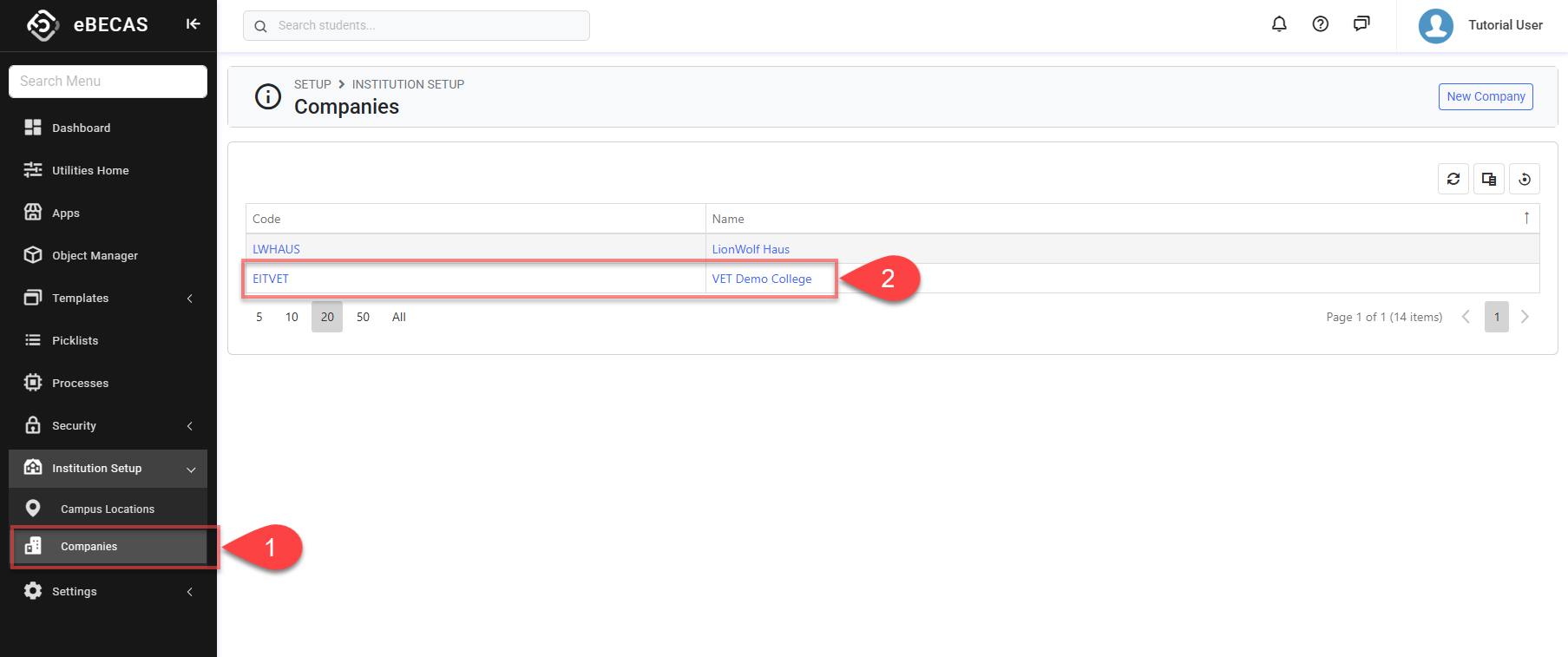Click the export table icon
This screenshot has height=657, width=1568.
click(x=1488, y=179)
